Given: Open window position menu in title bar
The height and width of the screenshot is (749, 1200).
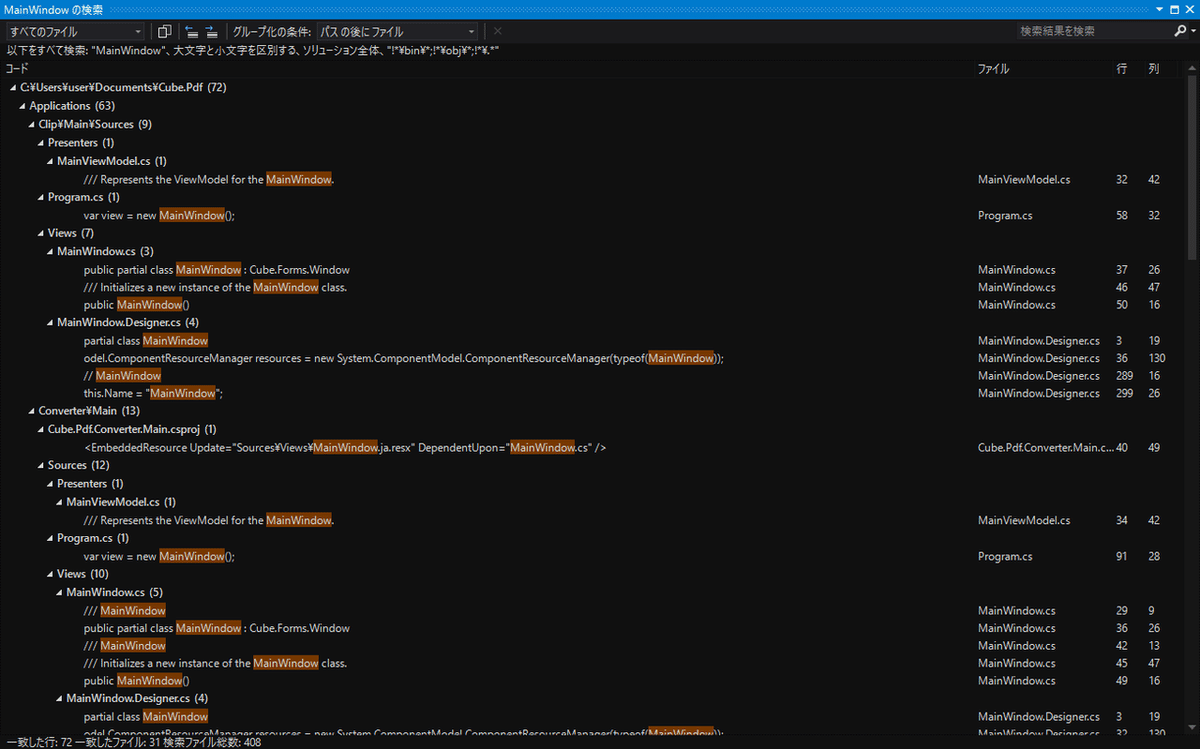Looking at the screenshot, I should (x=1159, y=9).
